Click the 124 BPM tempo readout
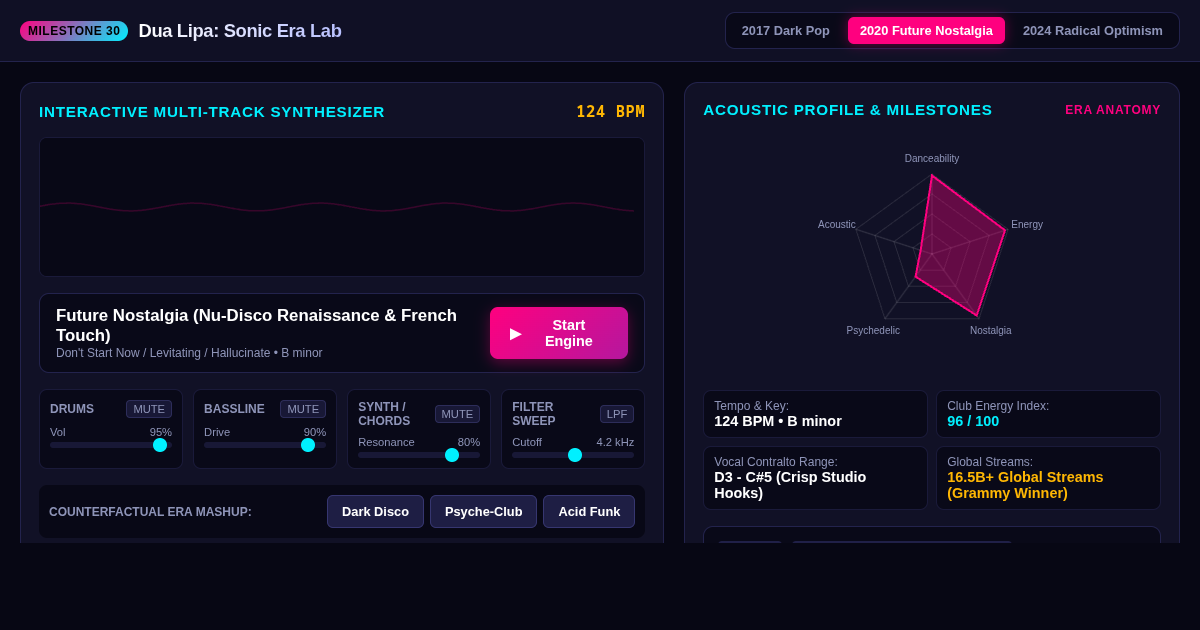This screenshot has height=630, width=1200. (x=610, y=112)
